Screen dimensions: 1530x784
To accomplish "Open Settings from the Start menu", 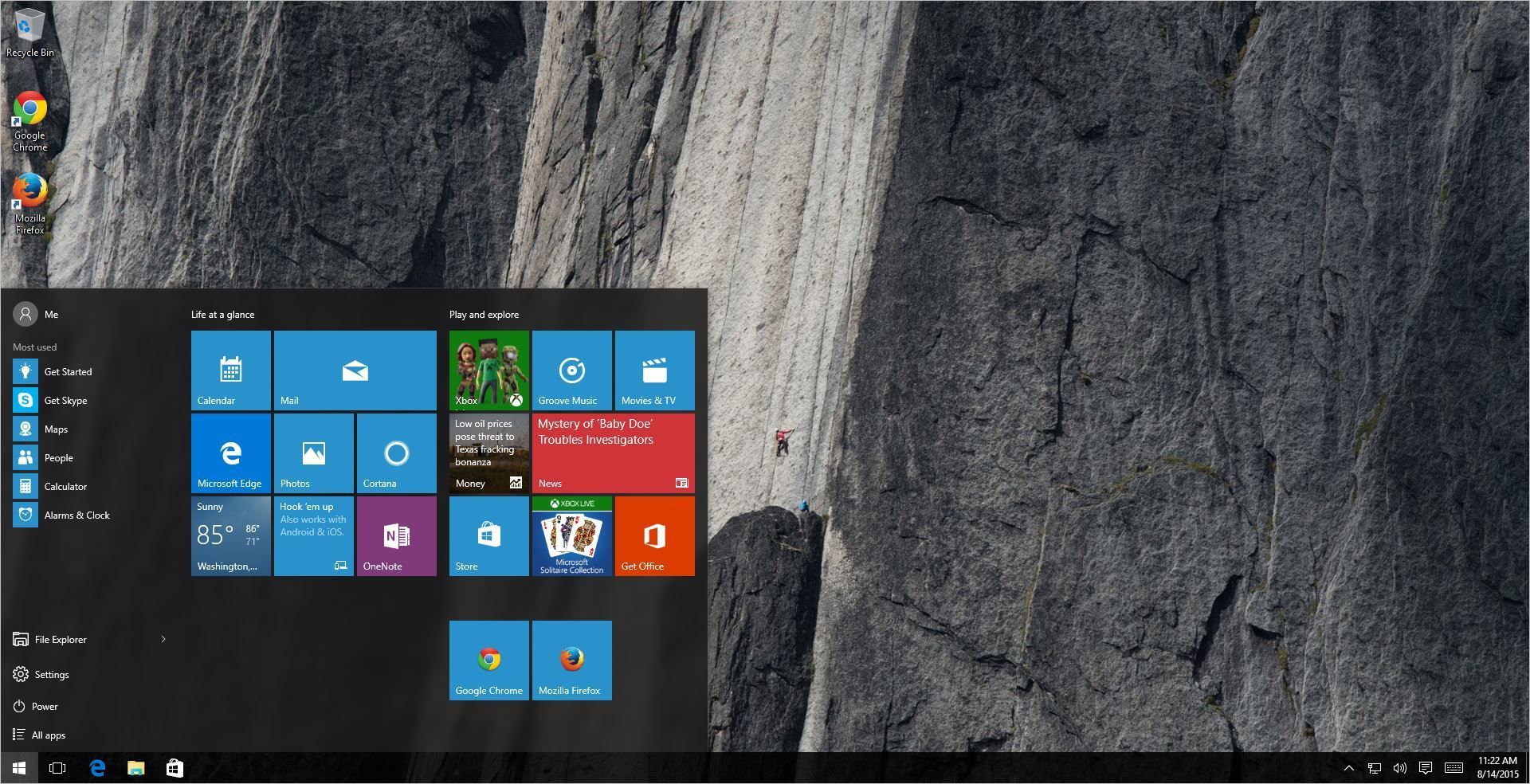I will pos(51,674).
